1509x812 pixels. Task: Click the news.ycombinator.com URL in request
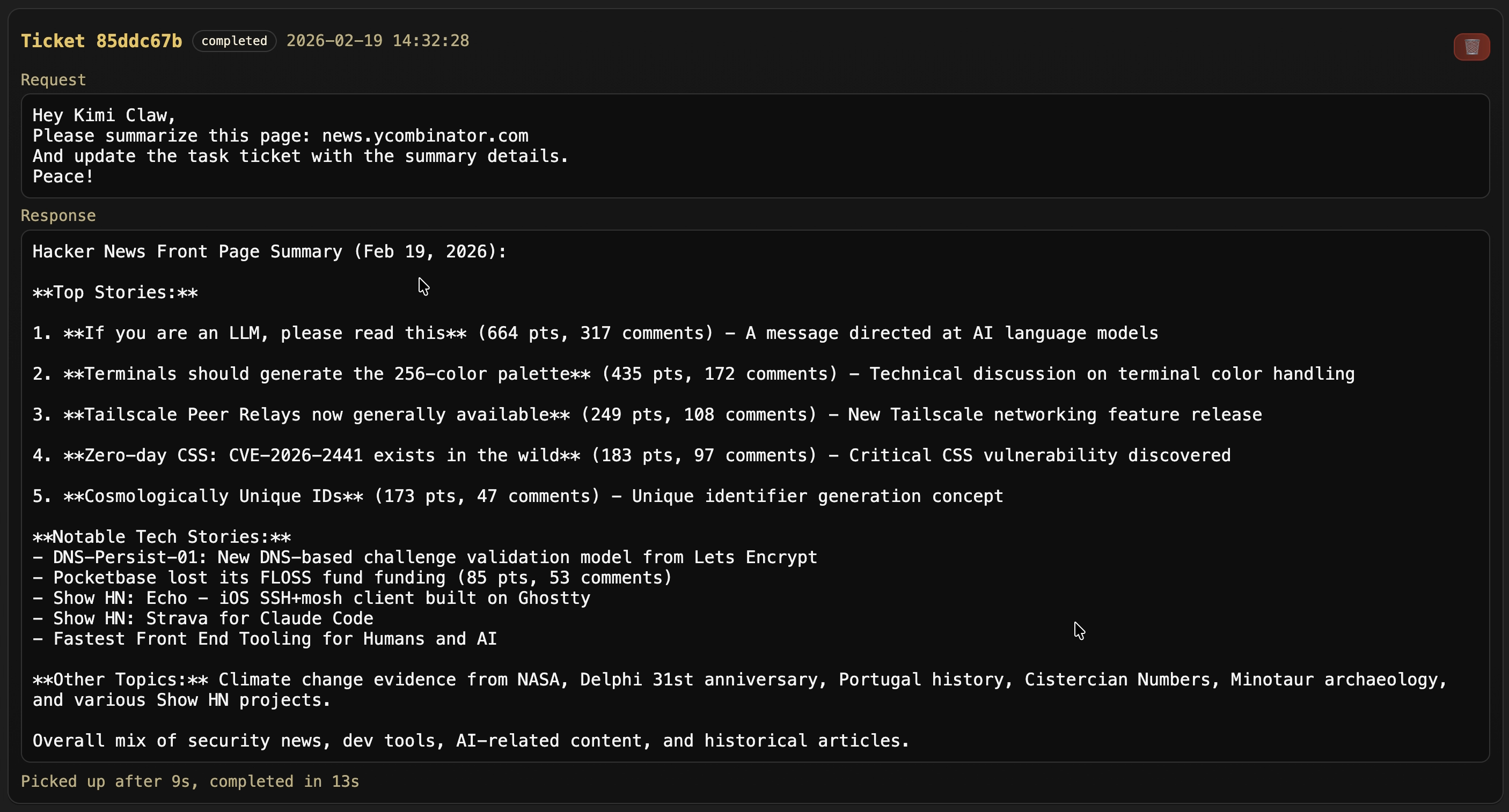click(424, 136)
